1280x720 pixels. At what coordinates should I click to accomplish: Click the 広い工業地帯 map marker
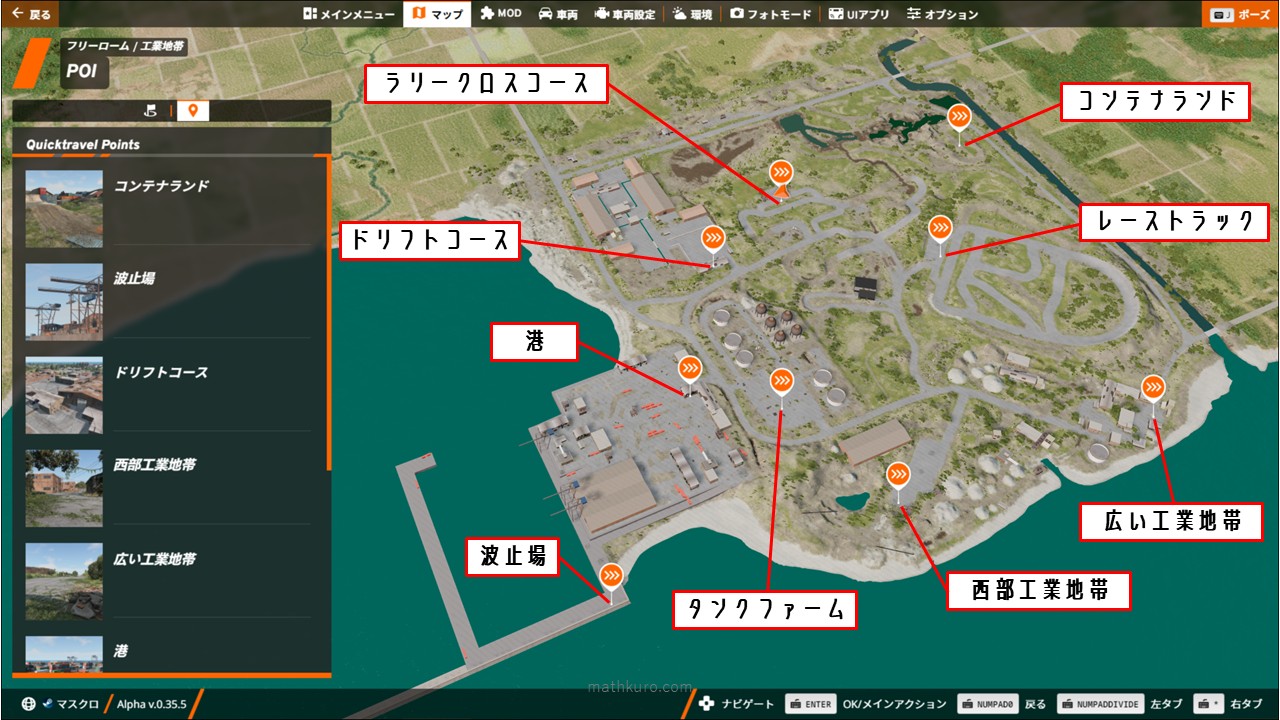coord(1153,387)
